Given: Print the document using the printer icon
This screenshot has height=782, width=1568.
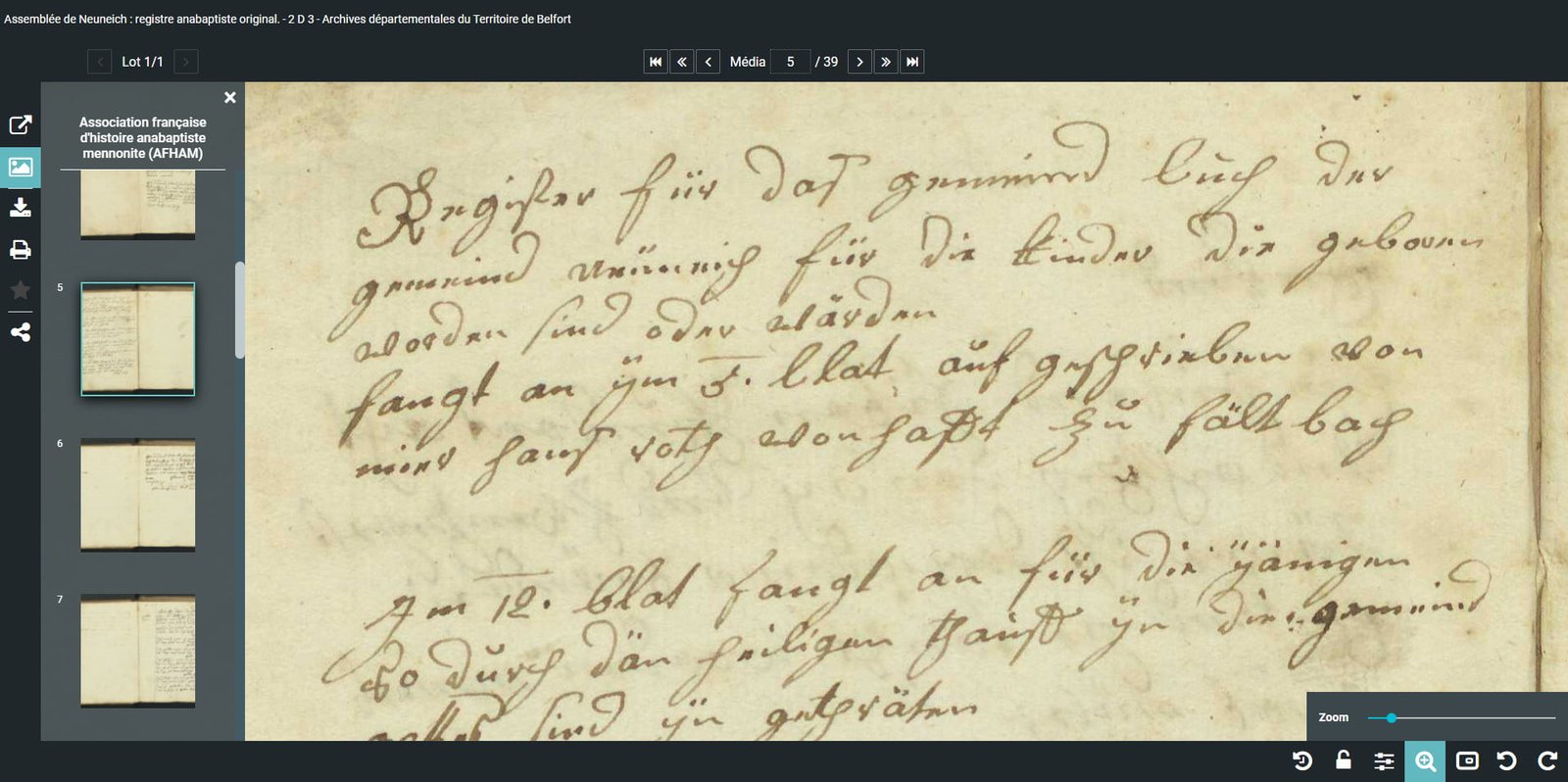Looking at the screenshot, I should pos(20,250).
